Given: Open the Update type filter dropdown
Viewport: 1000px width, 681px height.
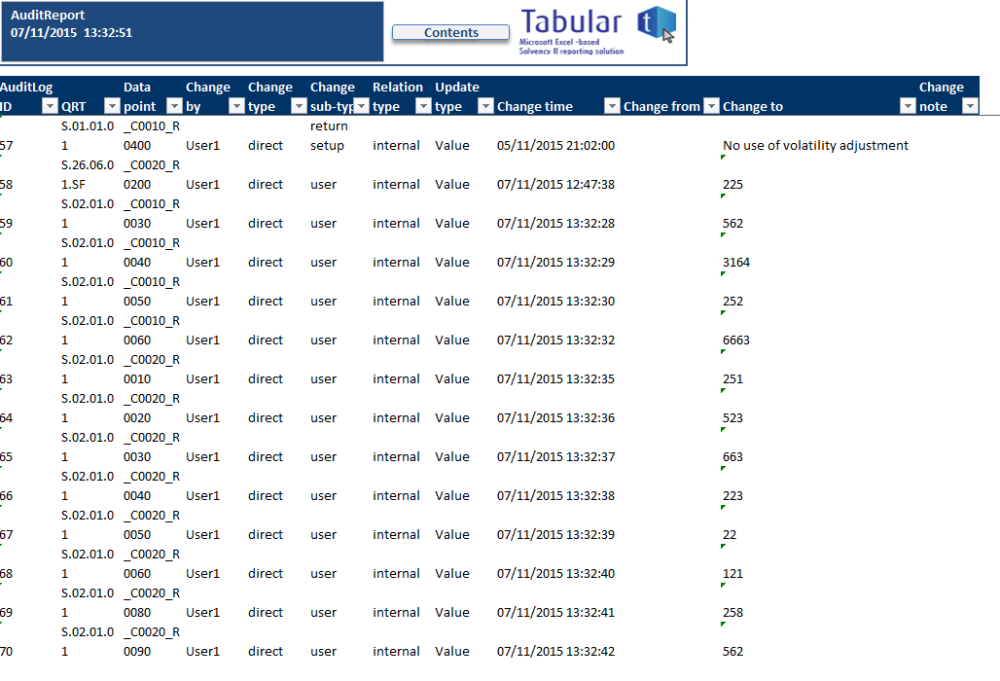Looking at the screenshot, I should coord(486,107).
